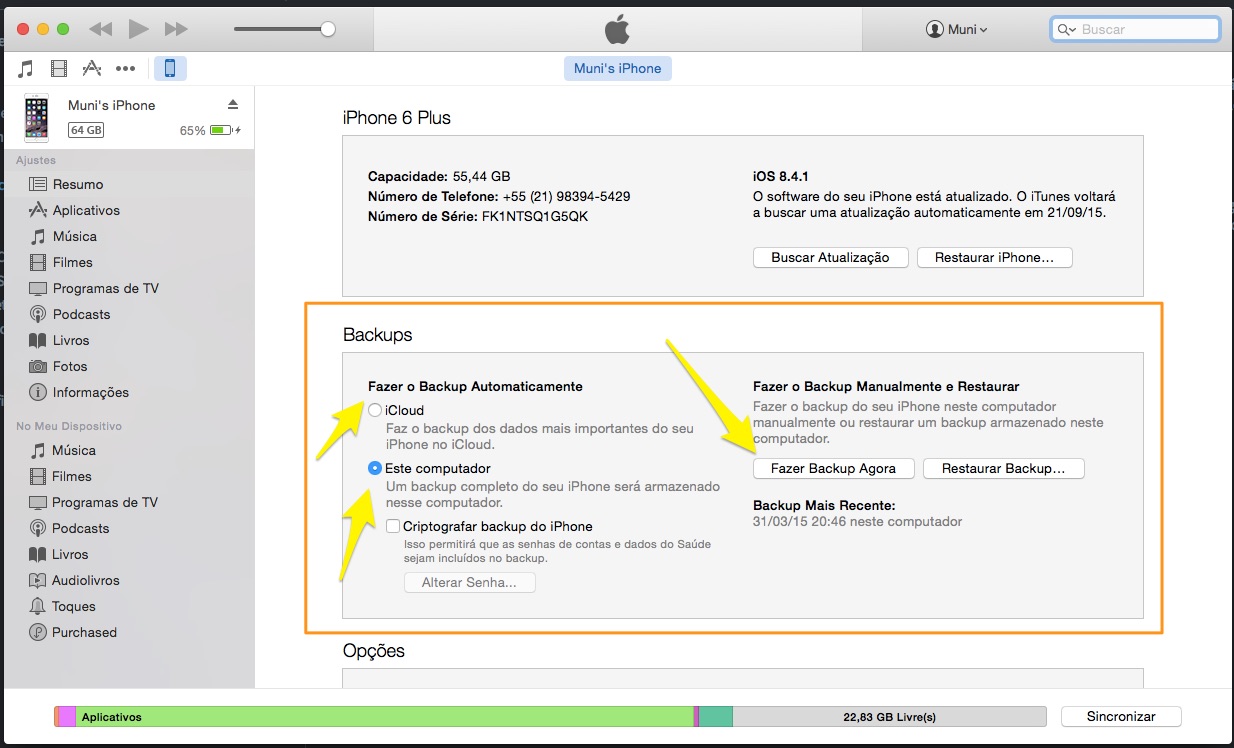Skip ahead with the next track button
The height and width of the screenshot is (748, 1234).
[x=176, y=29]
